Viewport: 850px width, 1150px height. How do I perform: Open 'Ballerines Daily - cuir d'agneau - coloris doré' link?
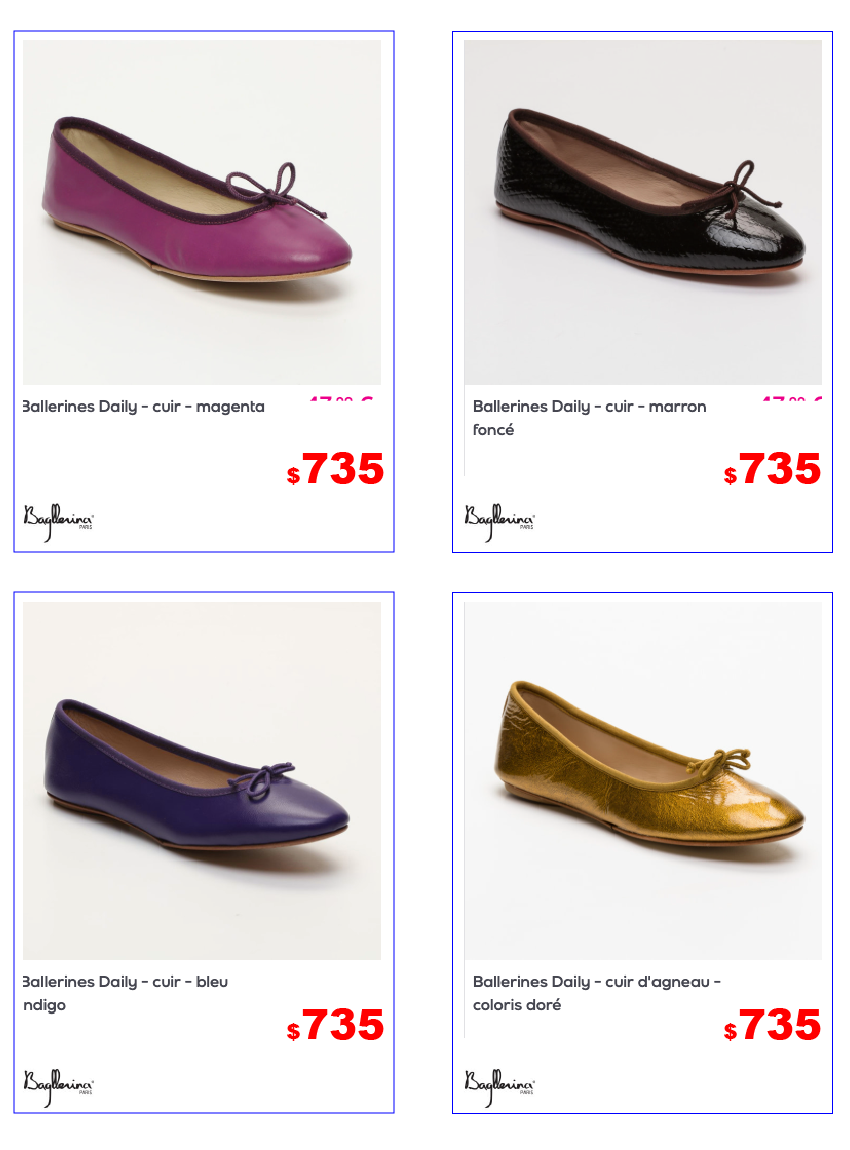coord(597,992)
